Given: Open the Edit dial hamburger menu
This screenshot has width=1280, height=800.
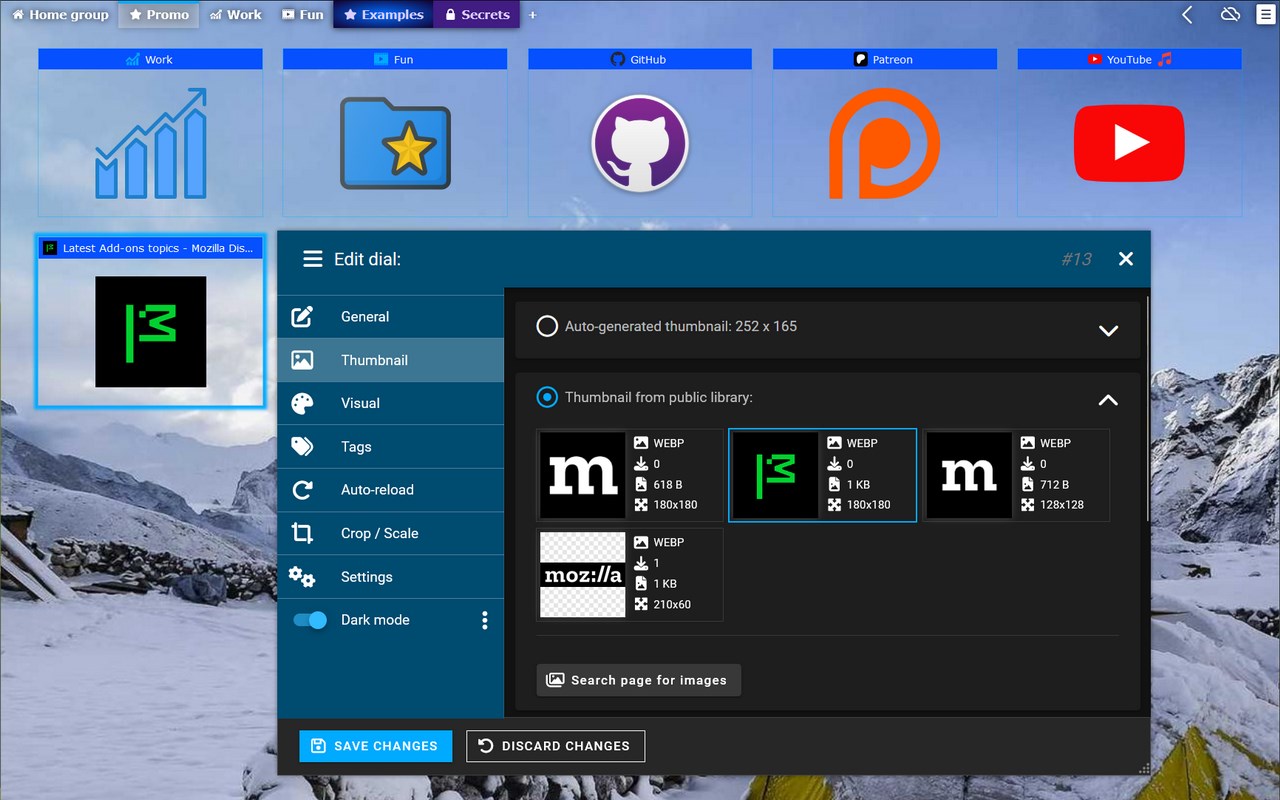Looking at the screenshot, I should coord(313,259).
